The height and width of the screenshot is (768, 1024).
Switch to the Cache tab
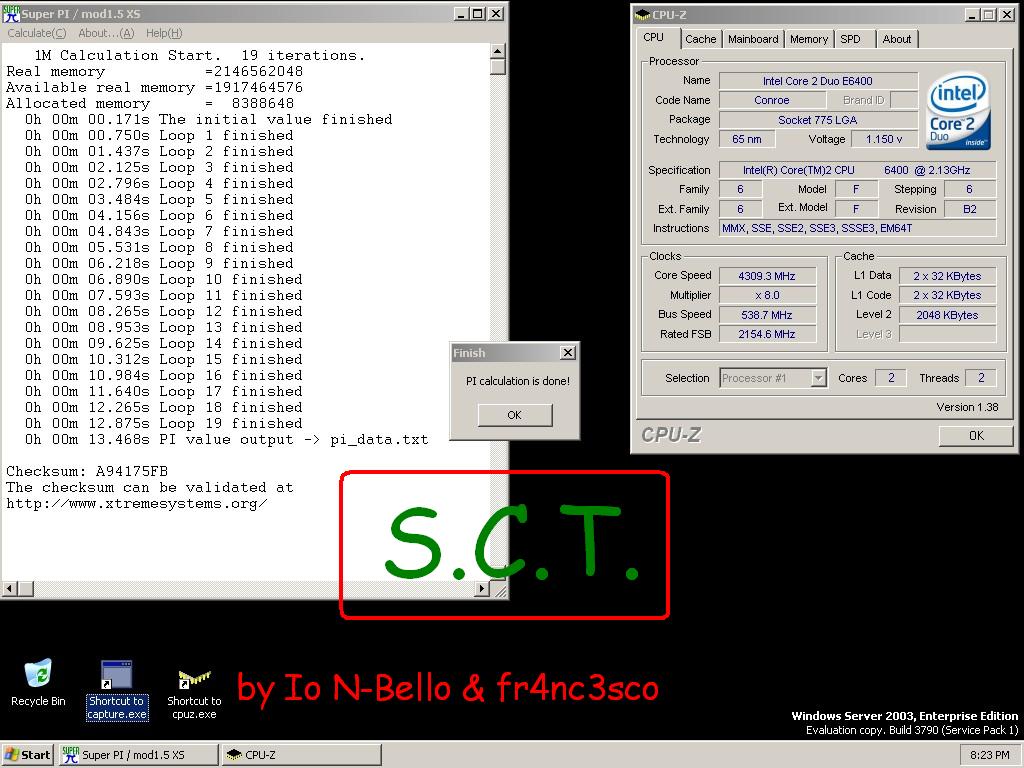(701, 39)
